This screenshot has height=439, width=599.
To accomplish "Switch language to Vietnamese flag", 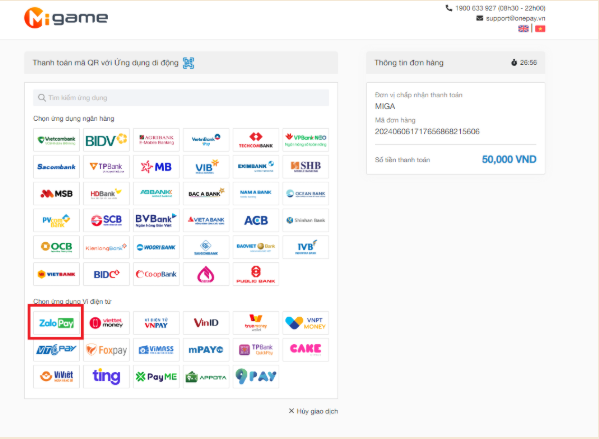I will pos(540,29).
